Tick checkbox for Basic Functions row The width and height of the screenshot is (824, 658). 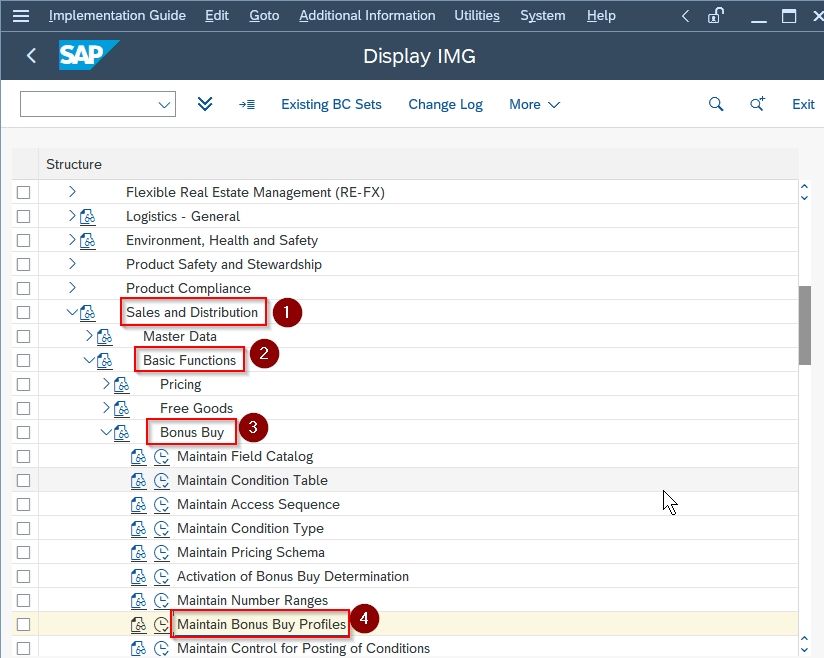[x=24, y=361]
